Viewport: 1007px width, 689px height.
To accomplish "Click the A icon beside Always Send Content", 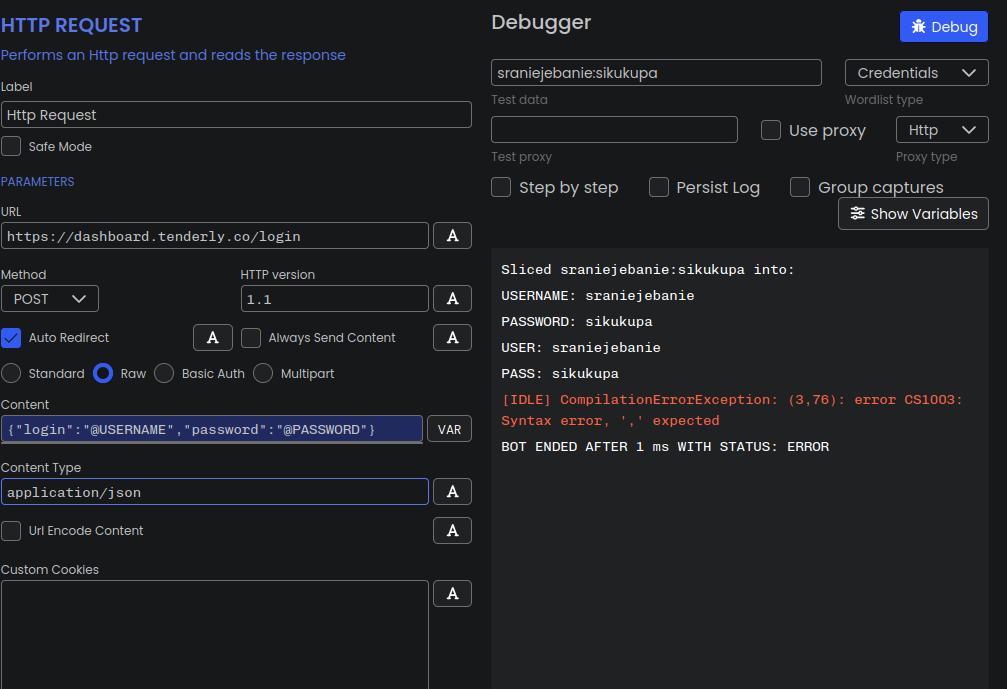I will pyautogui.click(x=452, y=337).
